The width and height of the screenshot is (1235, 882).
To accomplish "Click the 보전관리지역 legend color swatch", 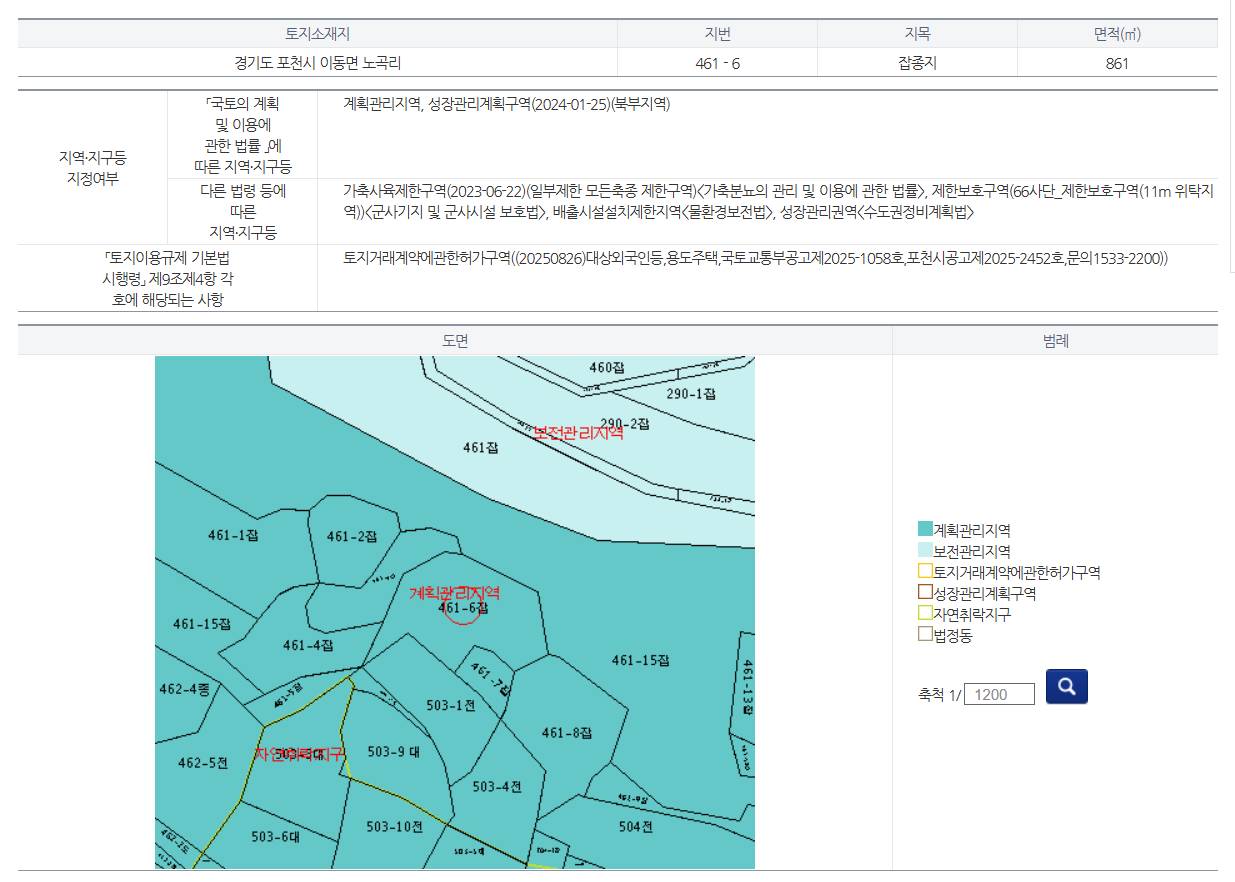I will [x=925, y=550].
